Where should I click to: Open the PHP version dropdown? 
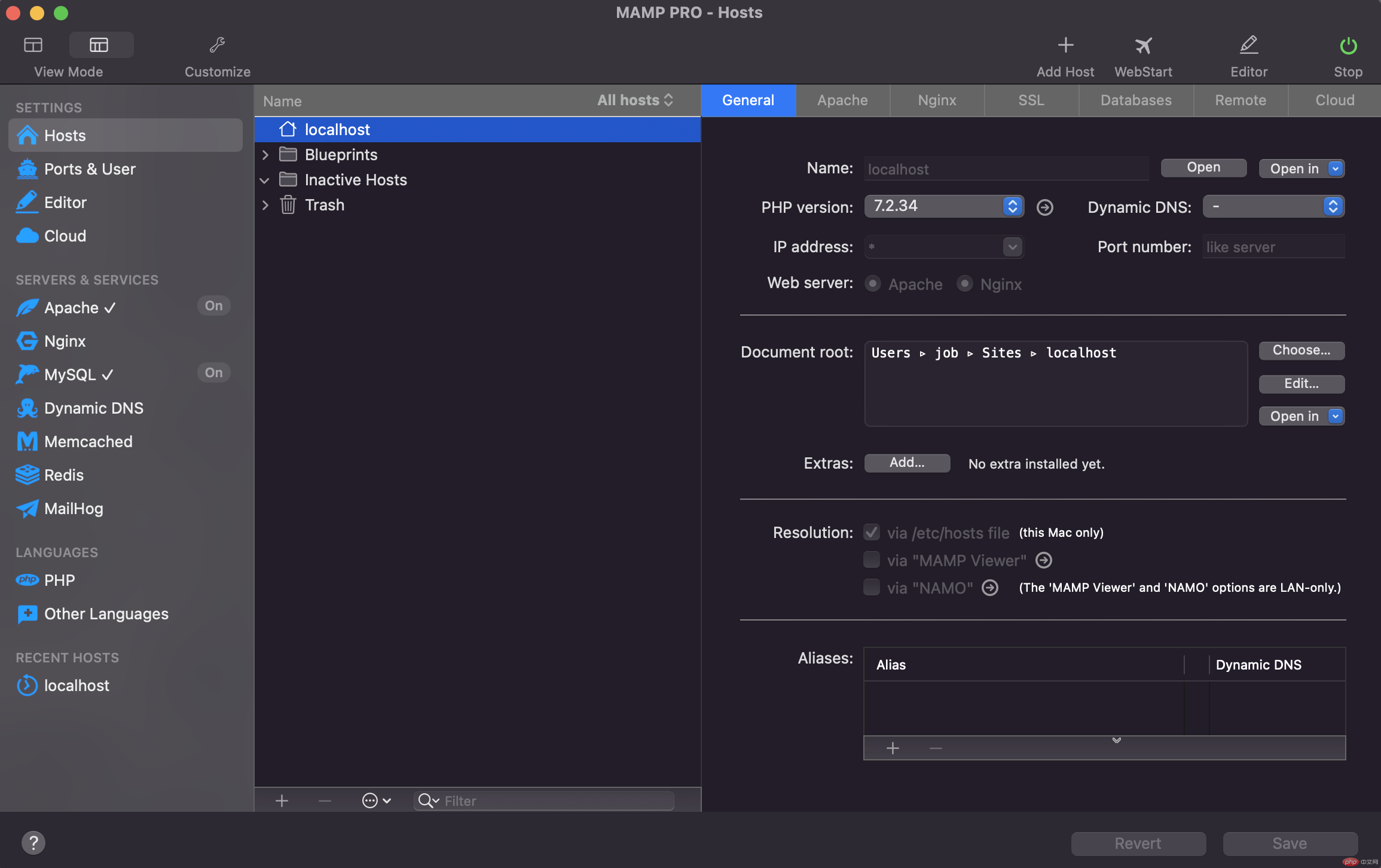tap(945, 206)
